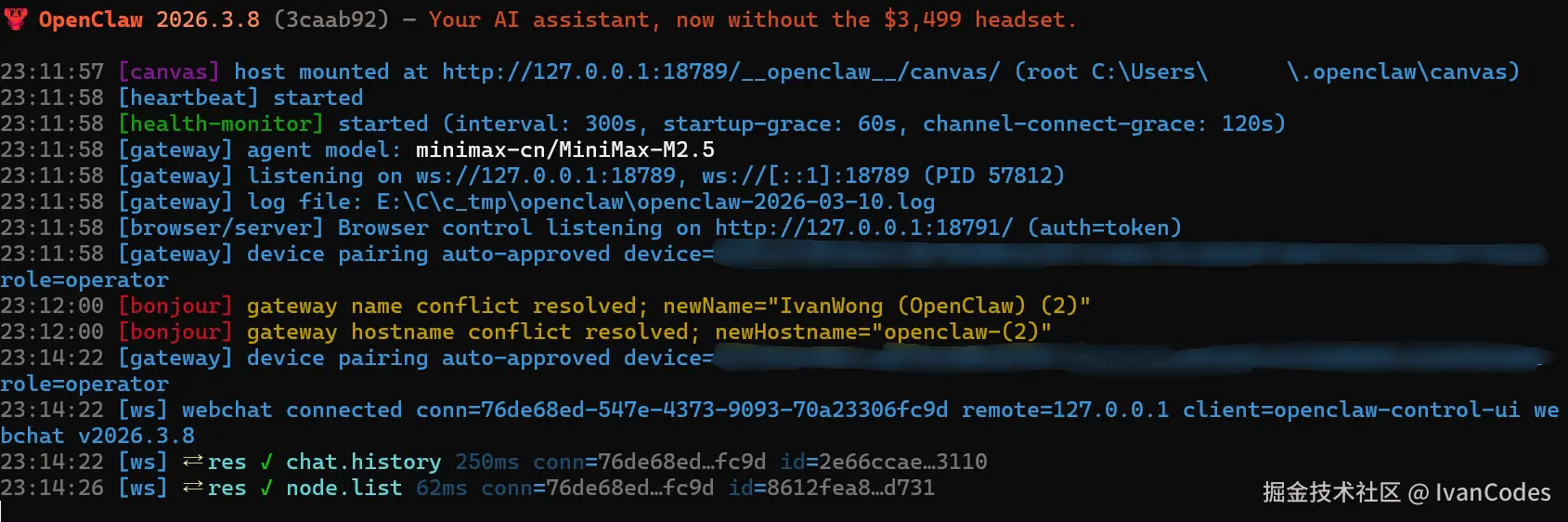Image resolution: width=1568 pixels, height=522 pixels.
Task: Click the green checkmark beside chat.history
Action: click(x=266, y=462)
